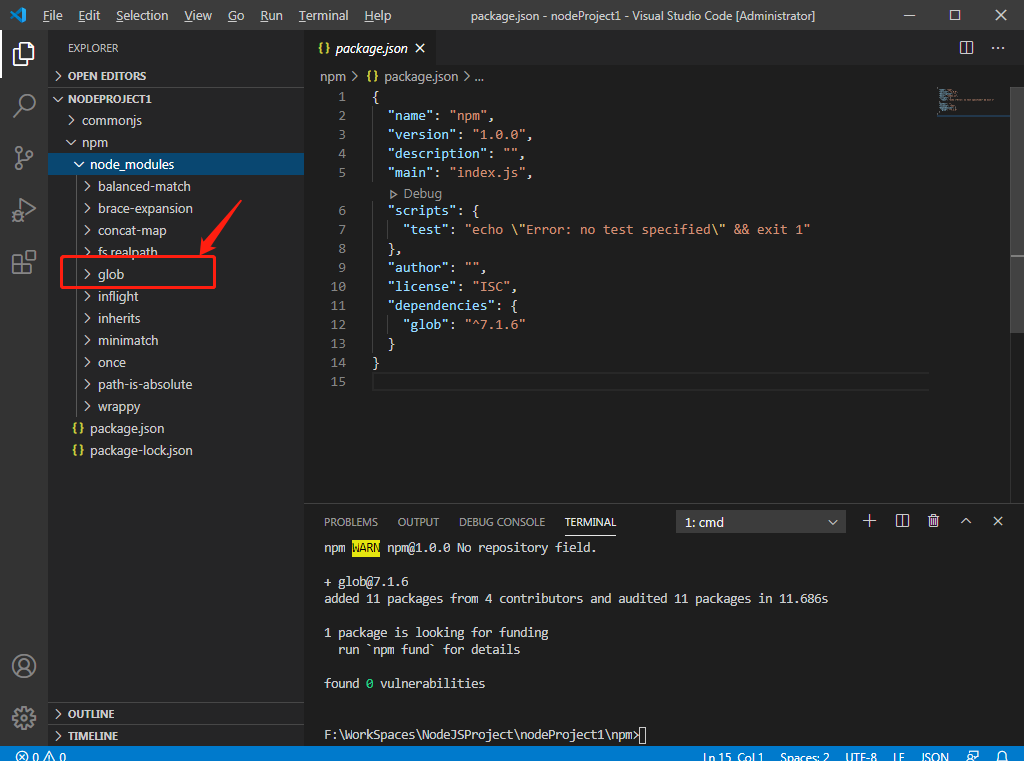Open the Accounts icon in activity bar
The height and width of the screenshot is (761, 1024).
tap(24, 666)
